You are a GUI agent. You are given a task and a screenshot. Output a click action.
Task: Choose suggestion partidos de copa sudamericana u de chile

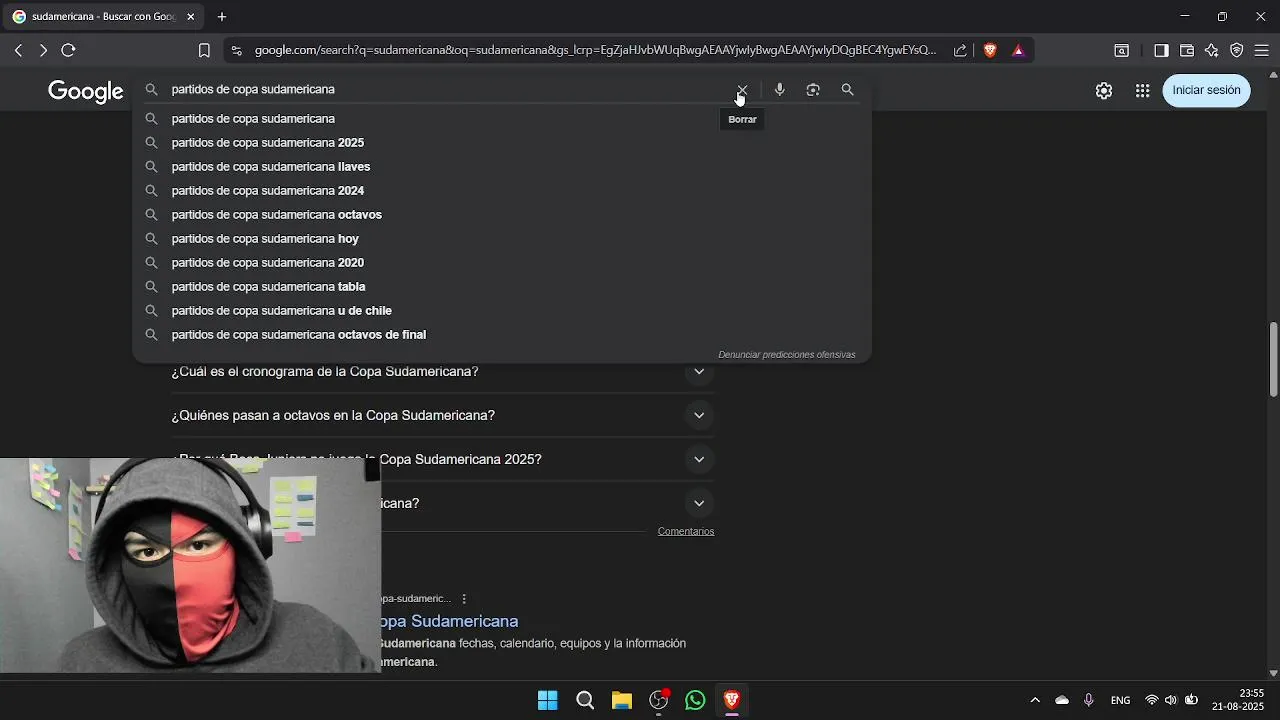[x=501, y=311]
